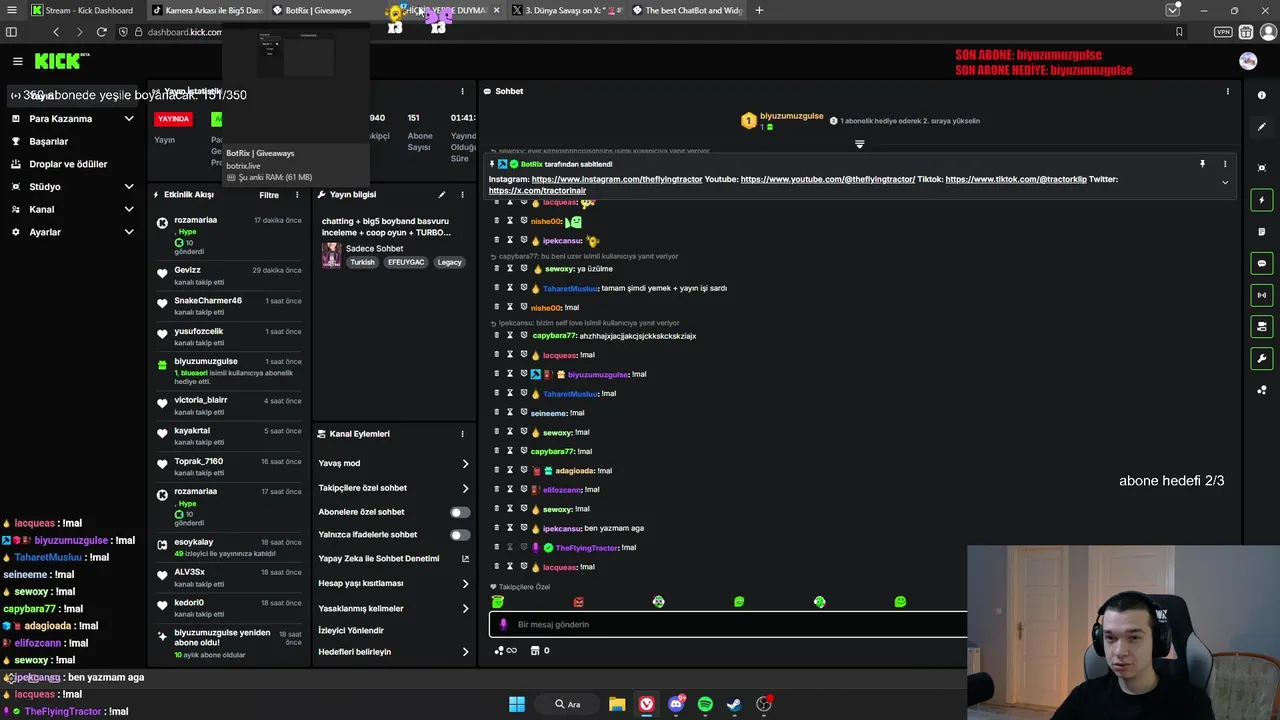Click the focus frame icon in right sidebar

click(1262, 168)
